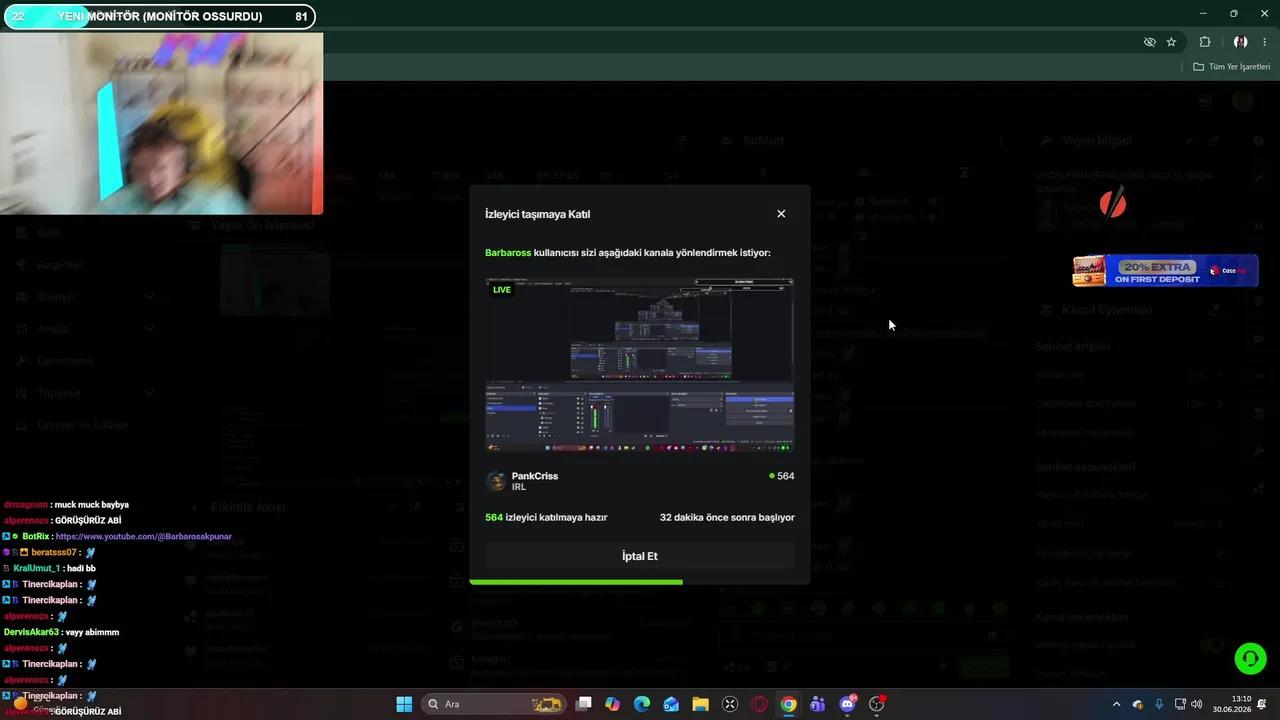Screen dimensions: 1280x720
Task: Click the green headset support button
Action: point(1250,658)
